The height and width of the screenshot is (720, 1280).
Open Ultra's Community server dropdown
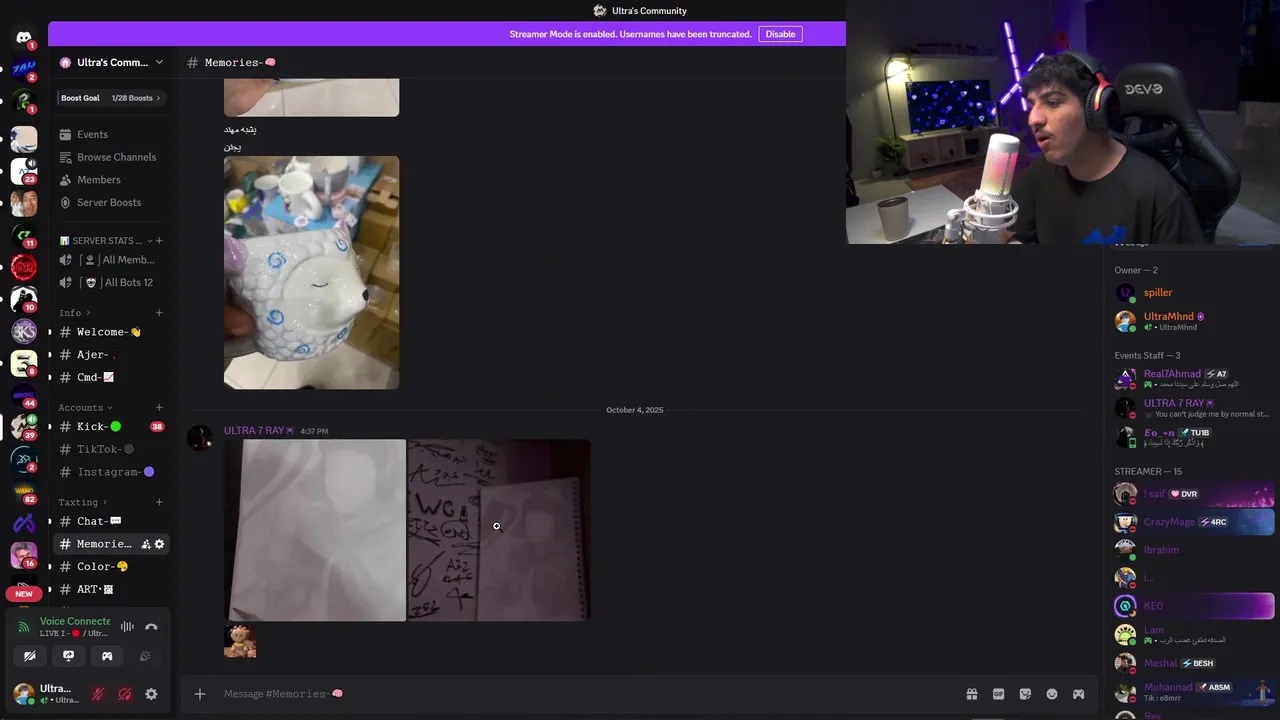click(110, 62)
